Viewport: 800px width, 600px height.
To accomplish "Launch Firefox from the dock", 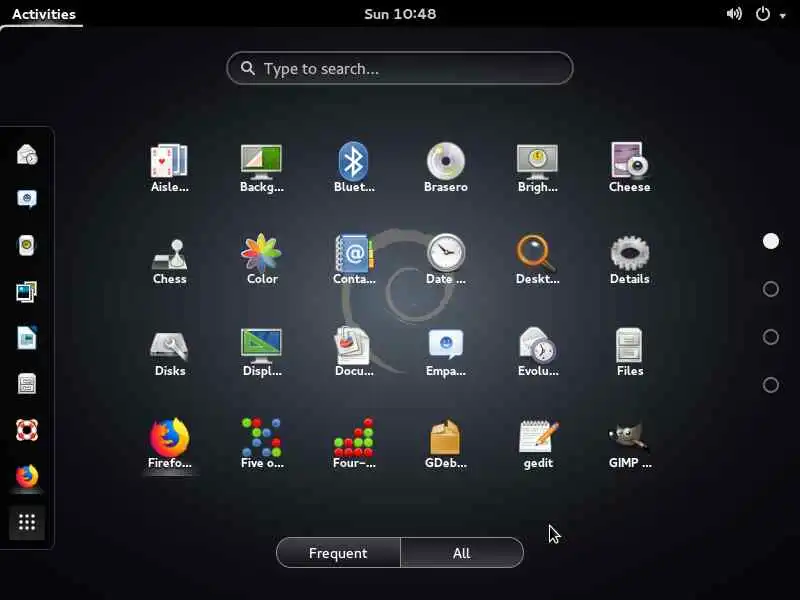I will click(27, 476).
